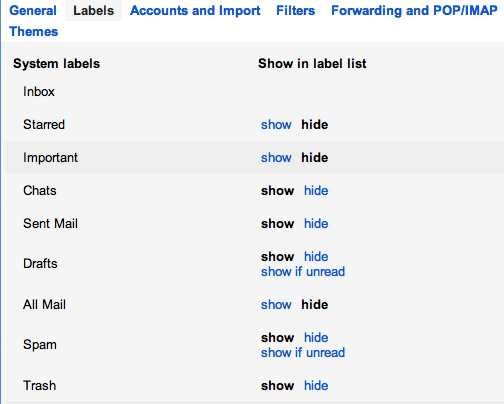Show the Important label in list

pyautogui.click(x=276, y=158)
